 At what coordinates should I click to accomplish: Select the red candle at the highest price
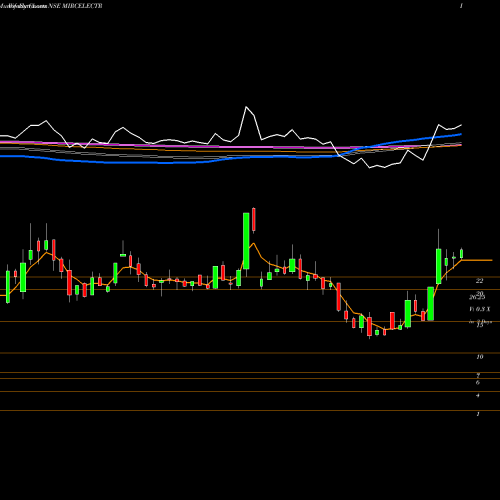[x=254, y=220]
